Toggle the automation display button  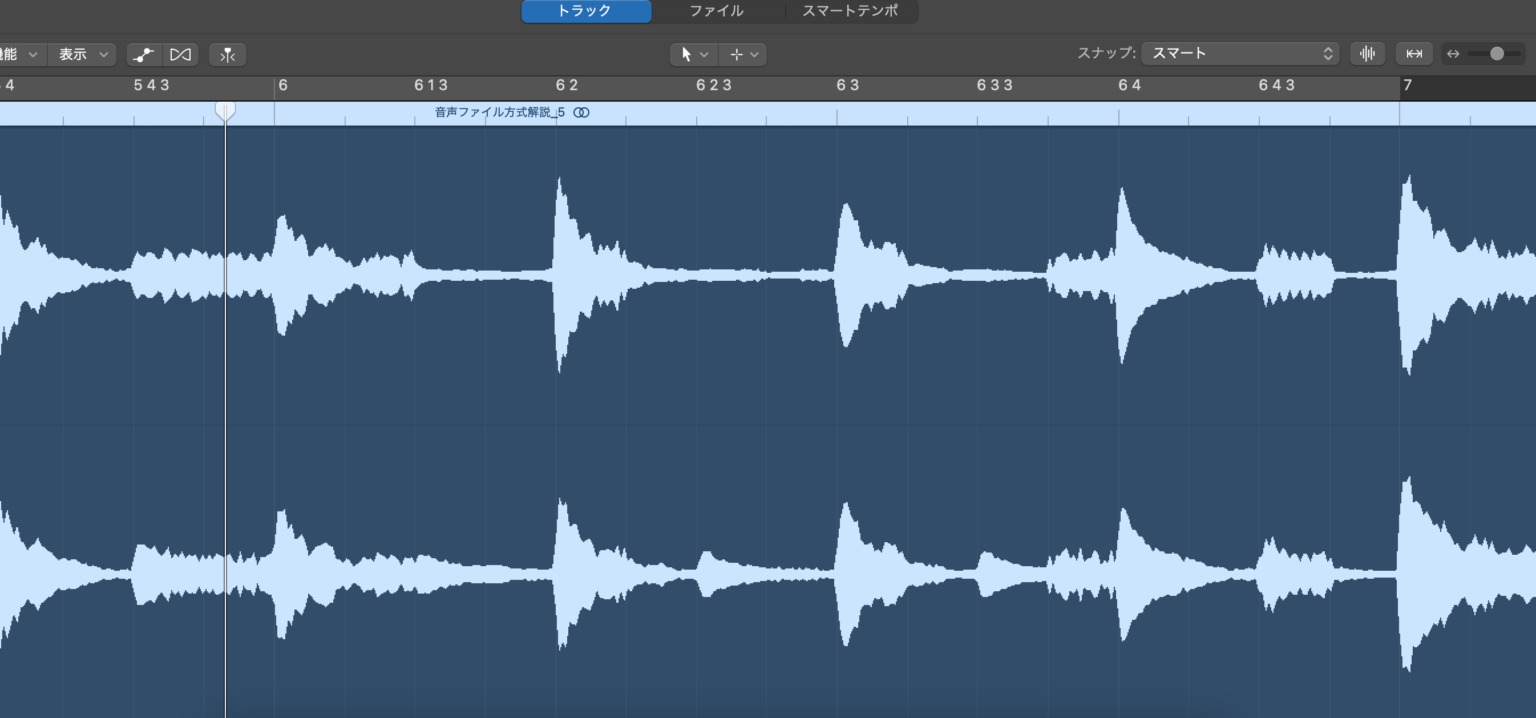coord(144,54)
